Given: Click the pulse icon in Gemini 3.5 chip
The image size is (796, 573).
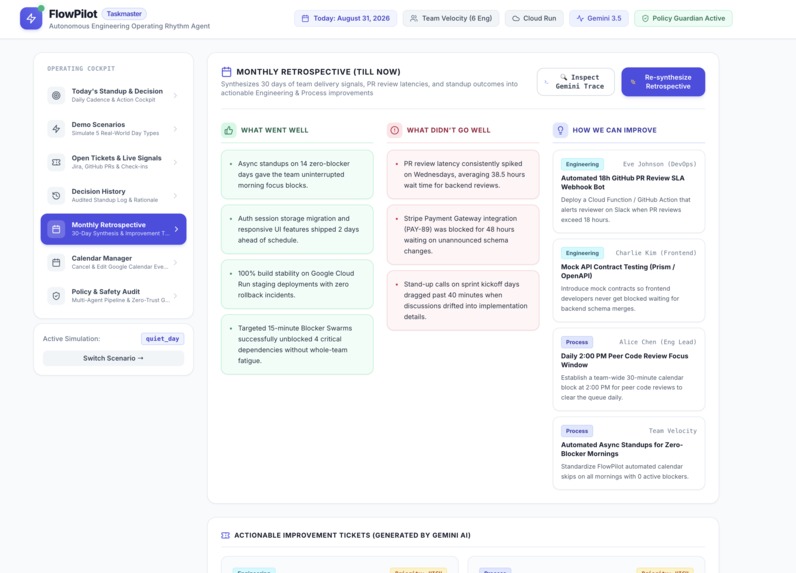Looking at the screenshot, I should [580, 18].
